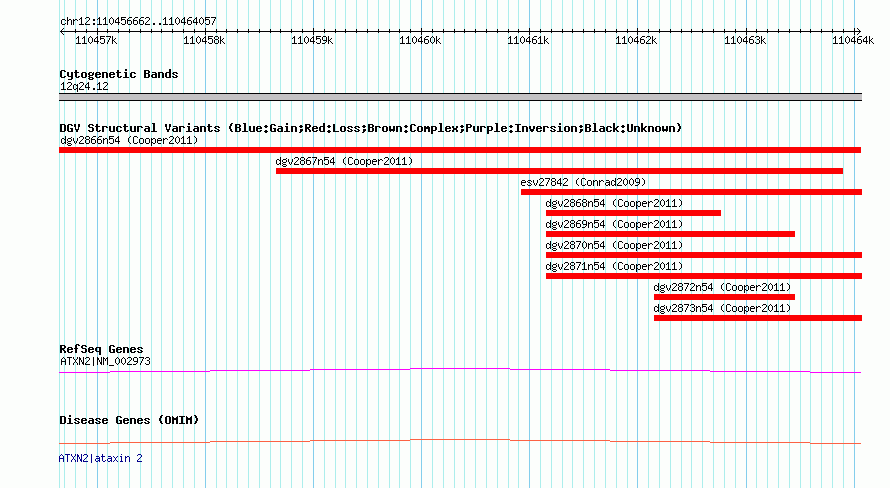Click the ruler's left arrowhead
890x488 pixels.
pyautogui.click(x=62, y=32)
